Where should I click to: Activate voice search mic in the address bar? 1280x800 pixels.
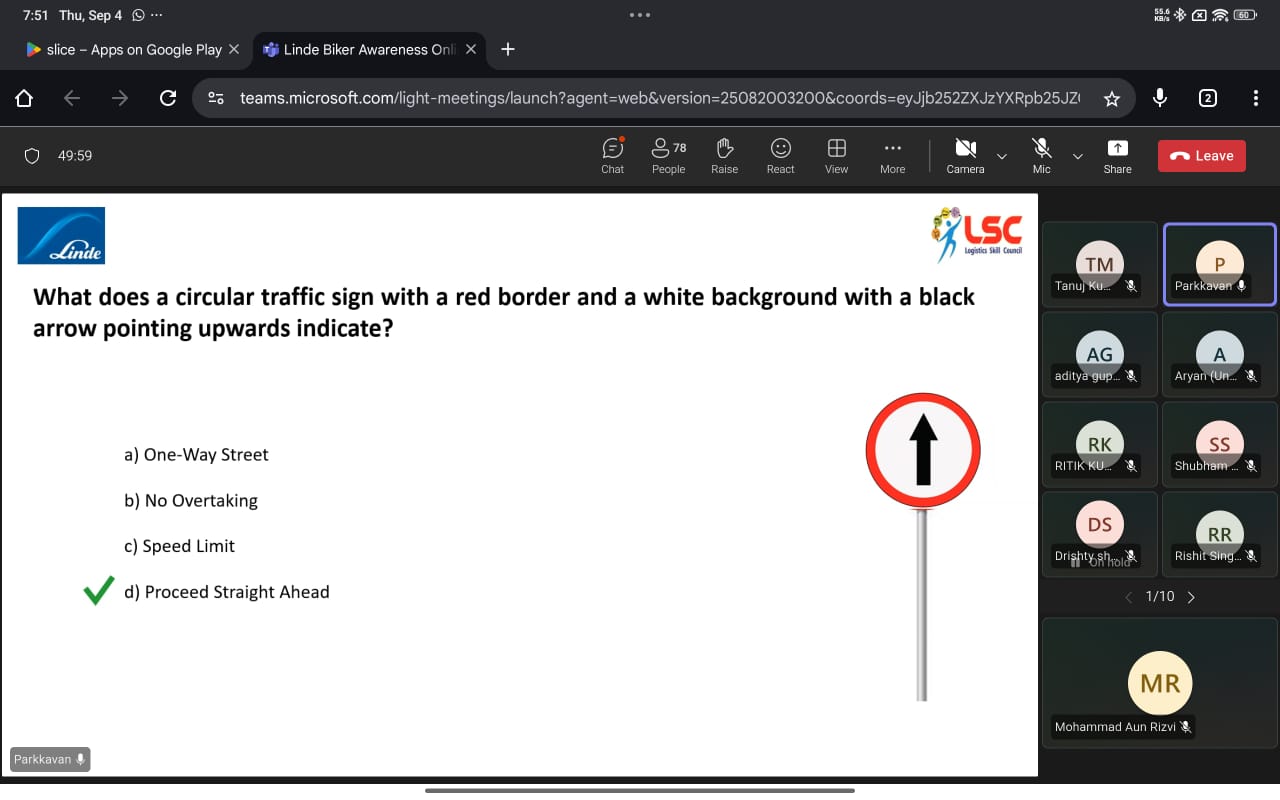(1159, 97)
